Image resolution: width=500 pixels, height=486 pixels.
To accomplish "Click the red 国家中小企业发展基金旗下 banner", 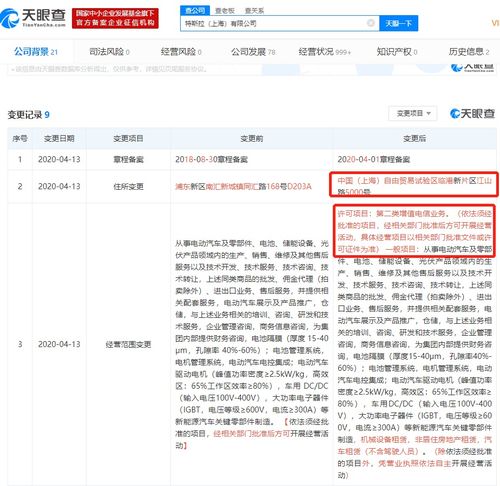I will (115, 18).
